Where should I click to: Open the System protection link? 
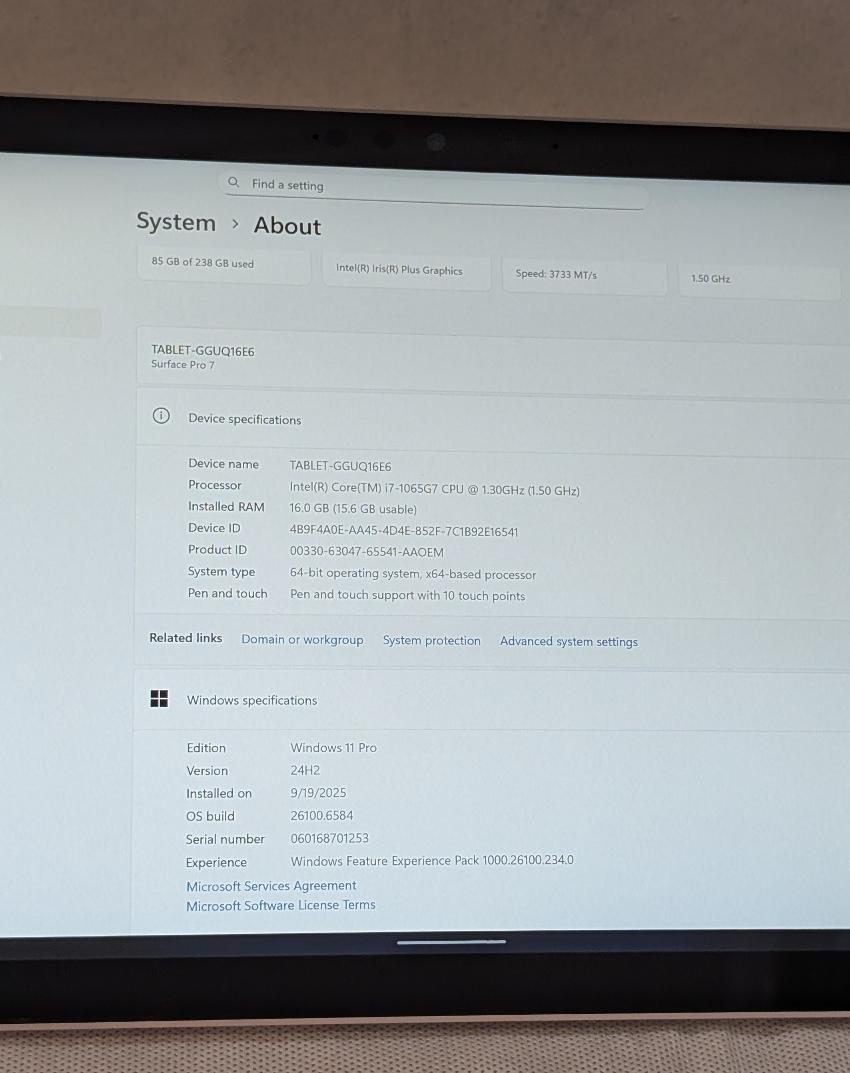pos(431,641)
